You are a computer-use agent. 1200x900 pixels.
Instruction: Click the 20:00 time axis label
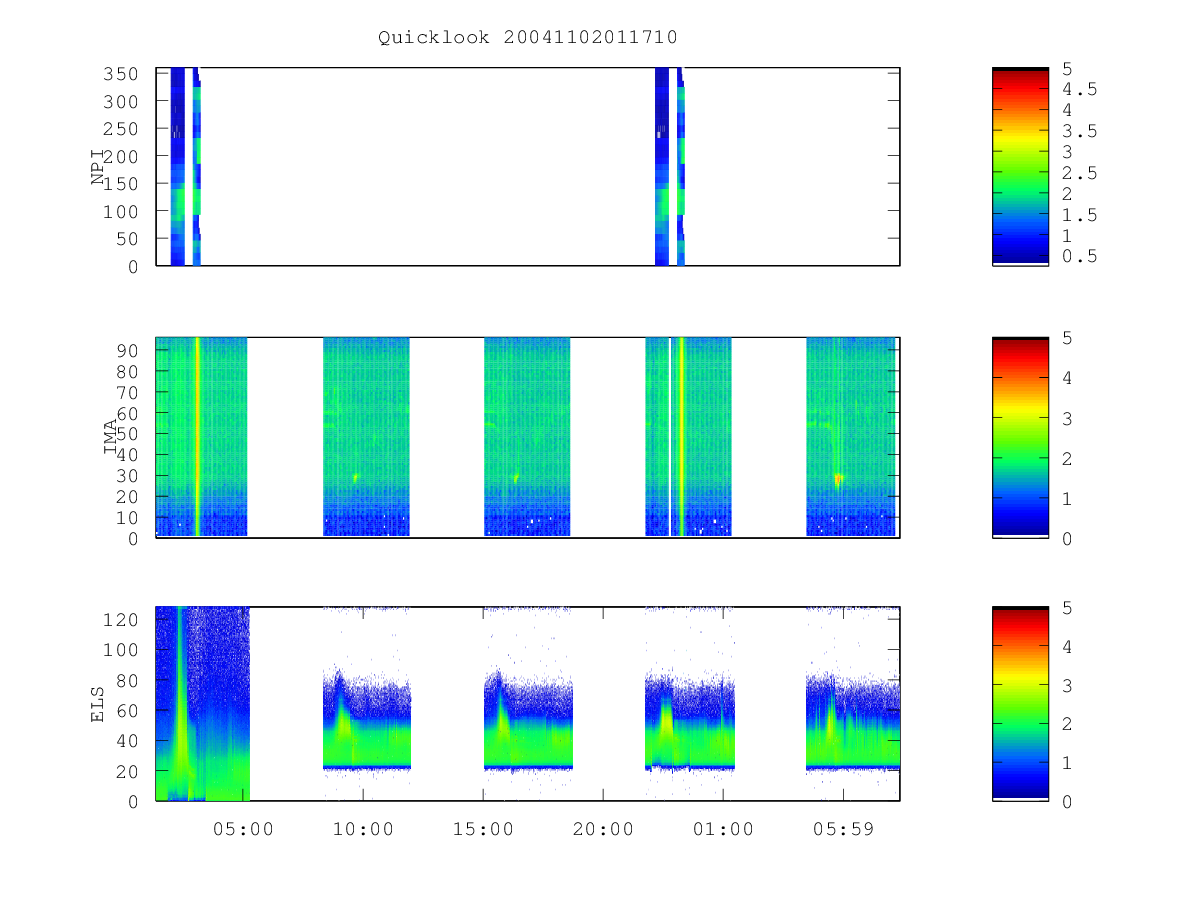click(x=603, y=830)
